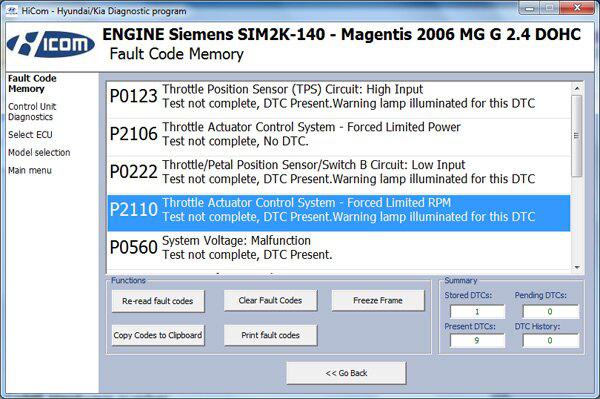Click the Go Back button
The image size is (600, 399).
346,373
